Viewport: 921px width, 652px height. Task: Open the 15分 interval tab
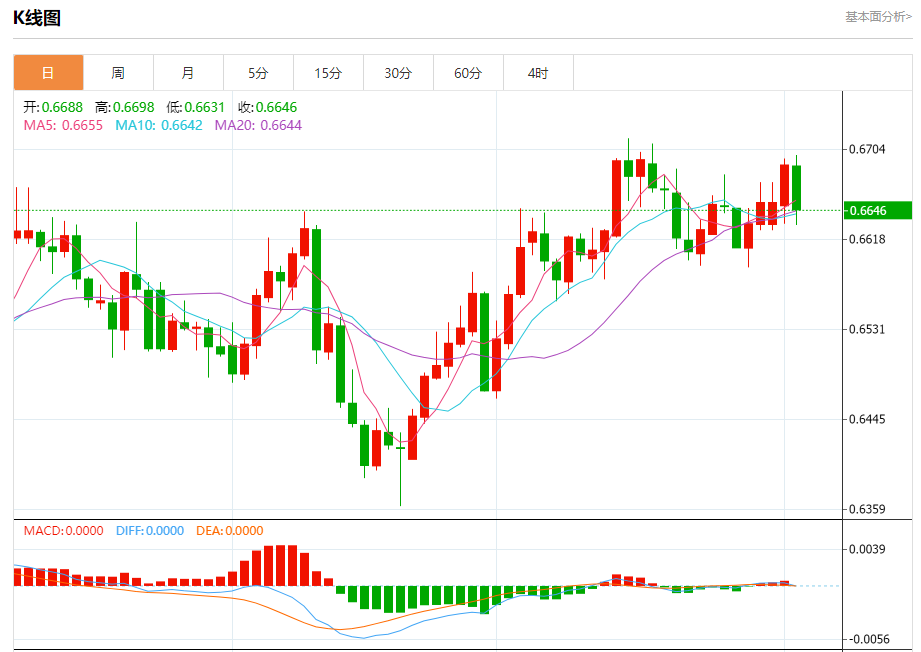click(x=328, y=73)
